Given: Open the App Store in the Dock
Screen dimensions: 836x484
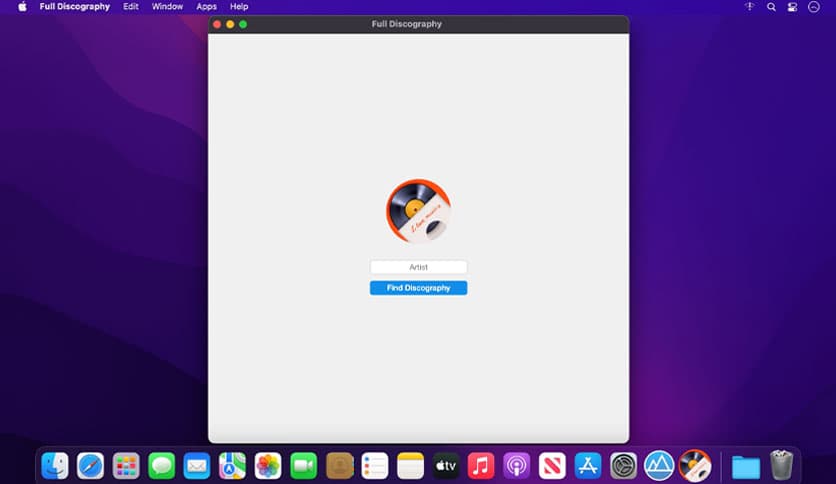Looking at the screenshot, I should (x=587, y=466).
